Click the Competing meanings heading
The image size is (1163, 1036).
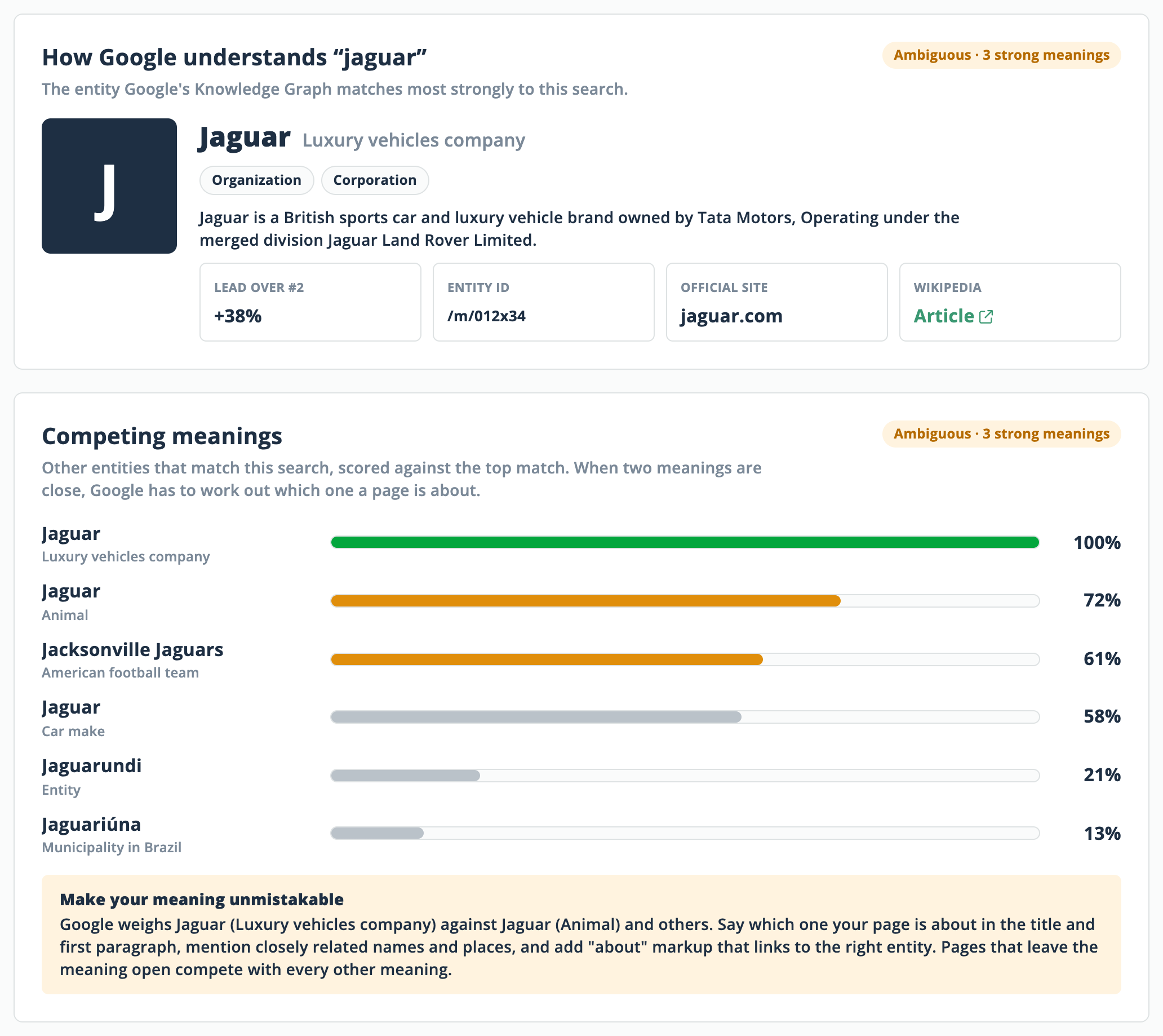[162, 437]
